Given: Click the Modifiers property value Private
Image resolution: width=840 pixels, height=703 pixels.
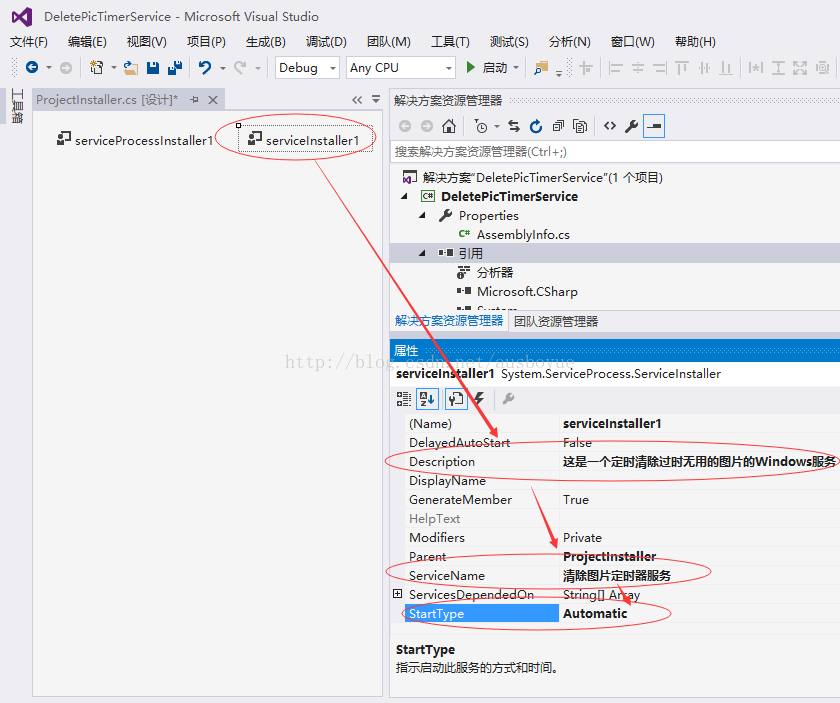Looking at the screenshot, I should click(x=582, y=537).
